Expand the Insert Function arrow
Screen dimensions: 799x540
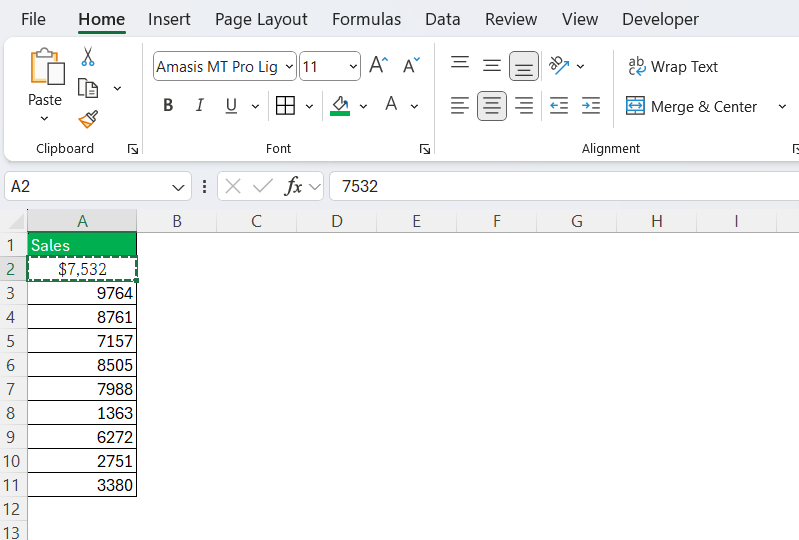(x=315, y=186)
